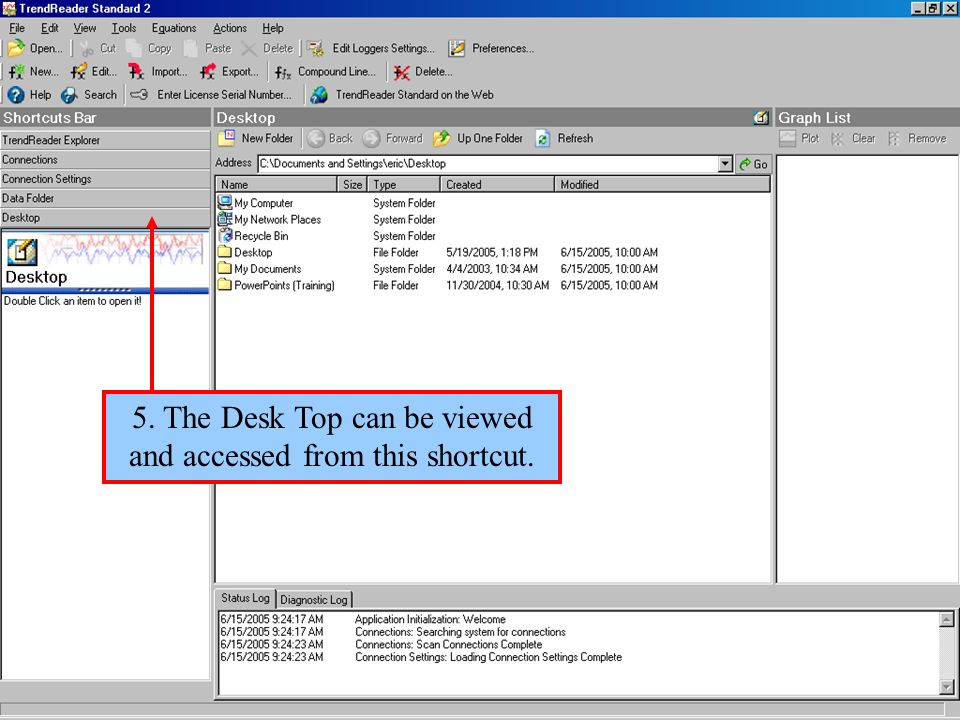The height and width of the screenshot is (720, 960).
Task: Import an equation via Import icon
Action: pyautogui.click(x=136, y=72)
